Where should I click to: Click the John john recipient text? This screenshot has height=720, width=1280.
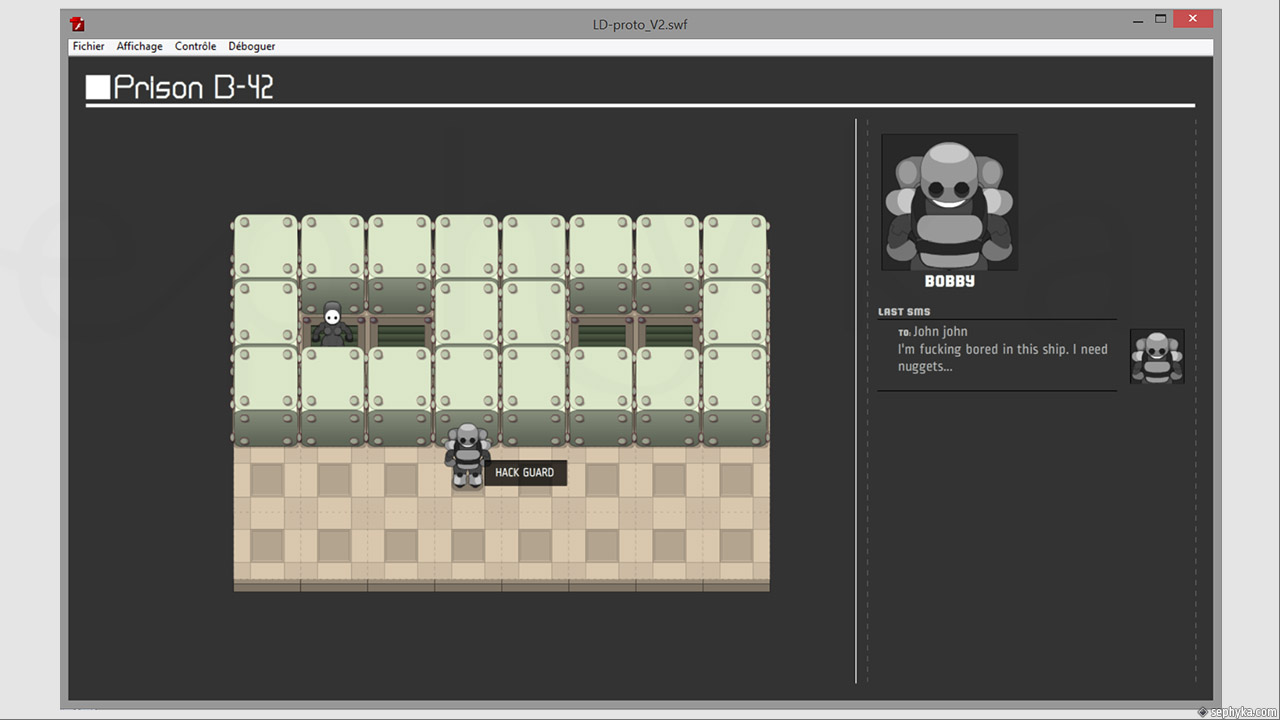click(940, 331)
